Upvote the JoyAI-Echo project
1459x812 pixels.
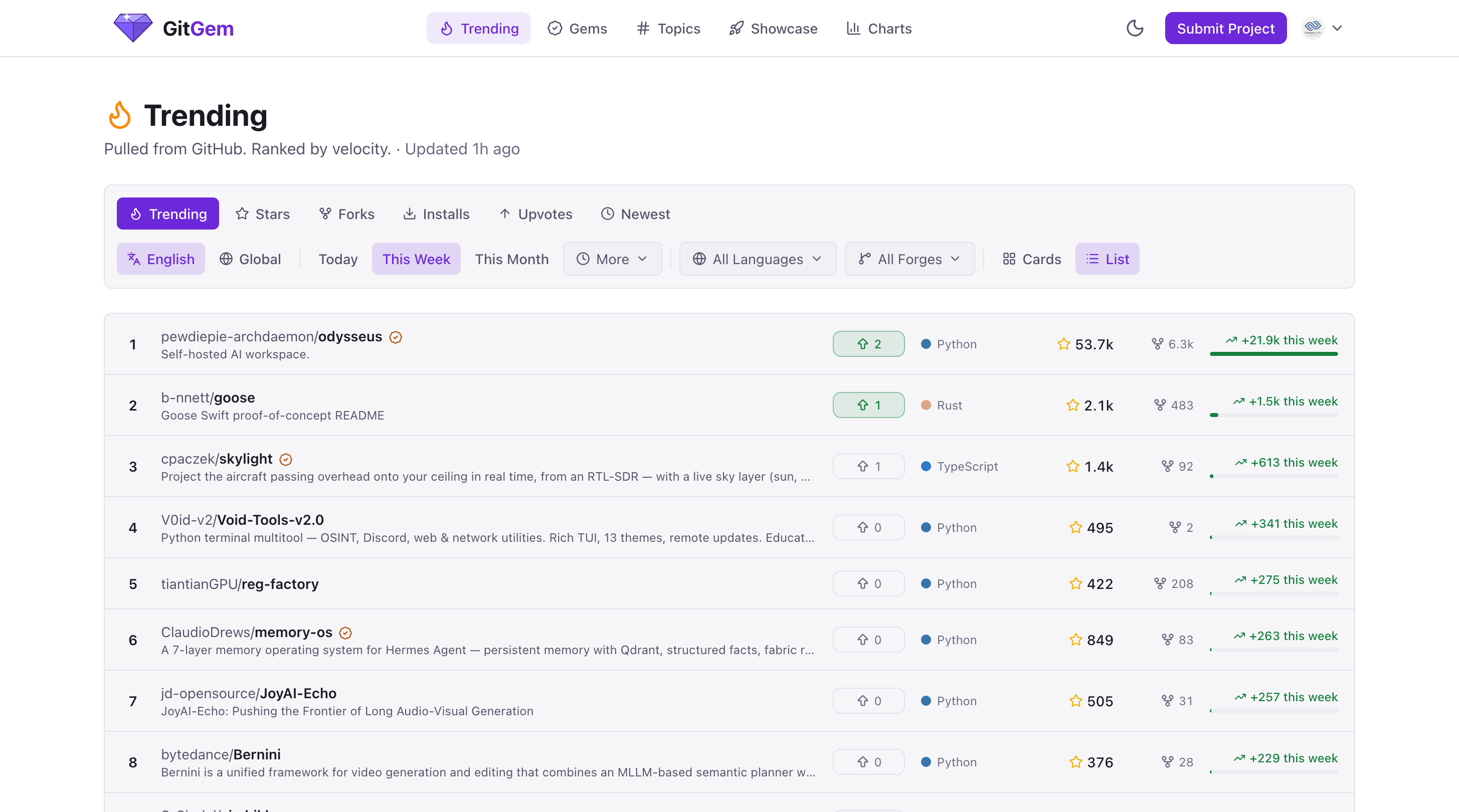point(868,700)
